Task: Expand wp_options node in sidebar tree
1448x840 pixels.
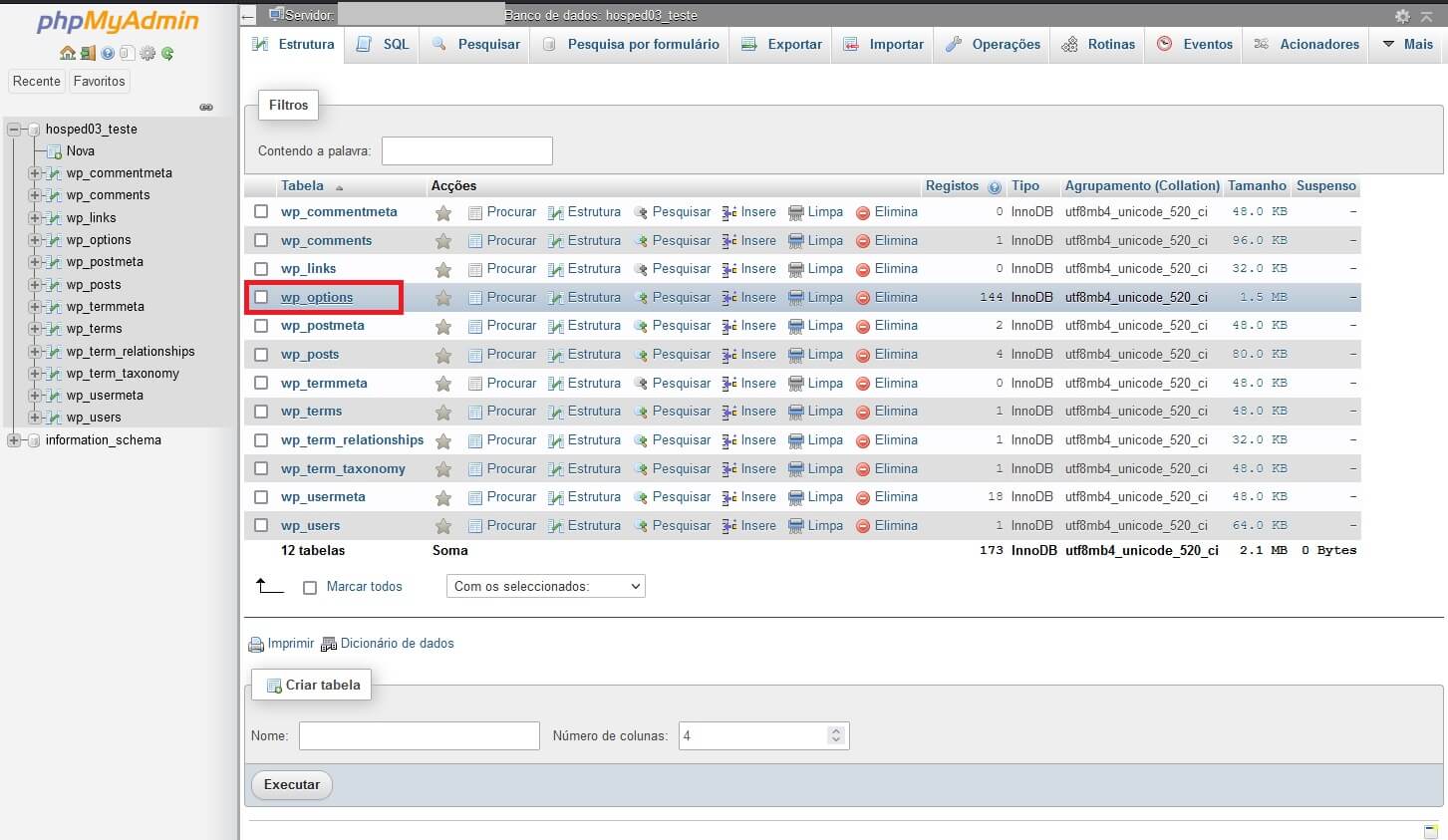Action: click(34, 240)
